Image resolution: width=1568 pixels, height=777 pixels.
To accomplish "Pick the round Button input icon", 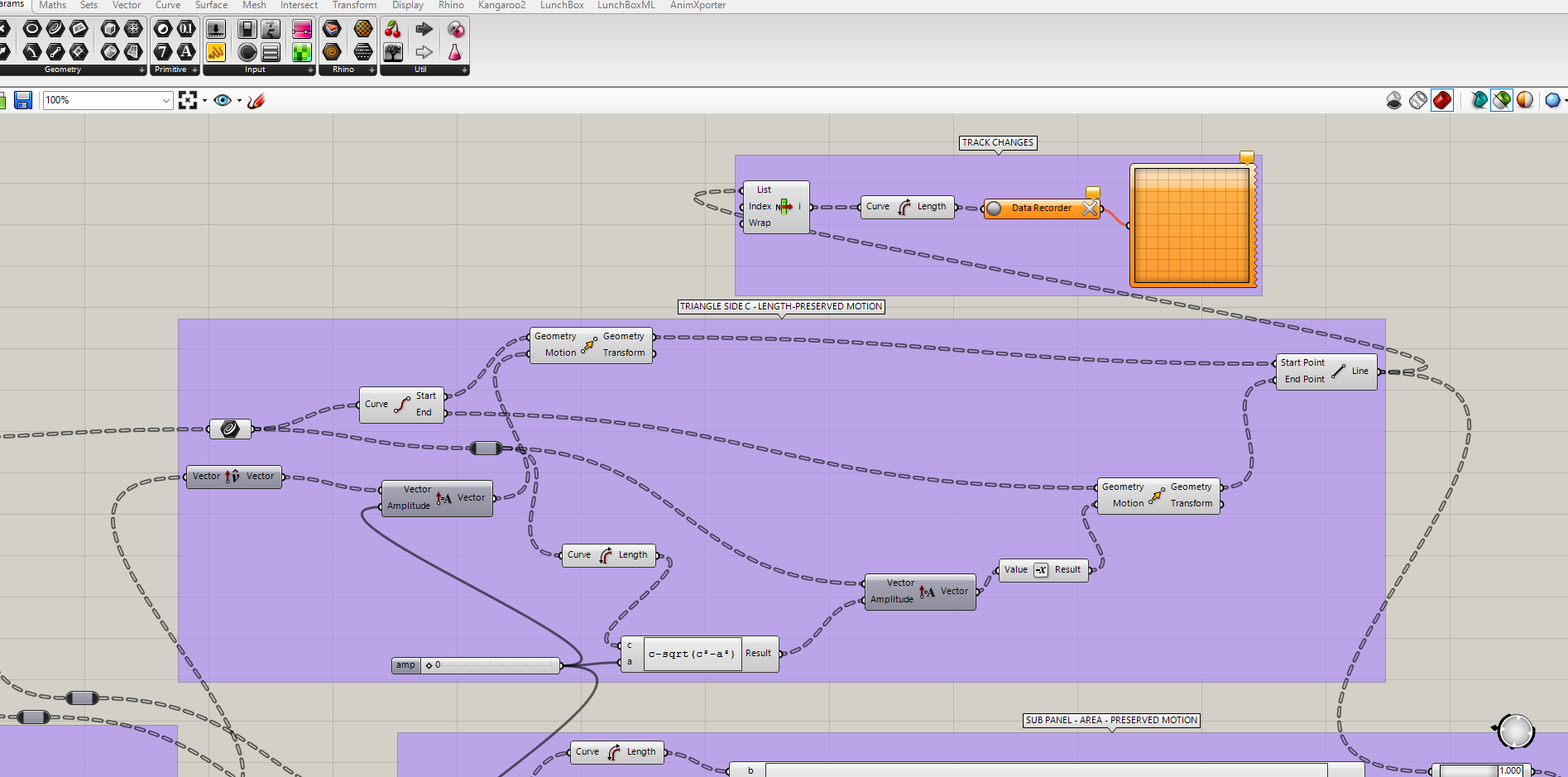I will click(247, 52).
